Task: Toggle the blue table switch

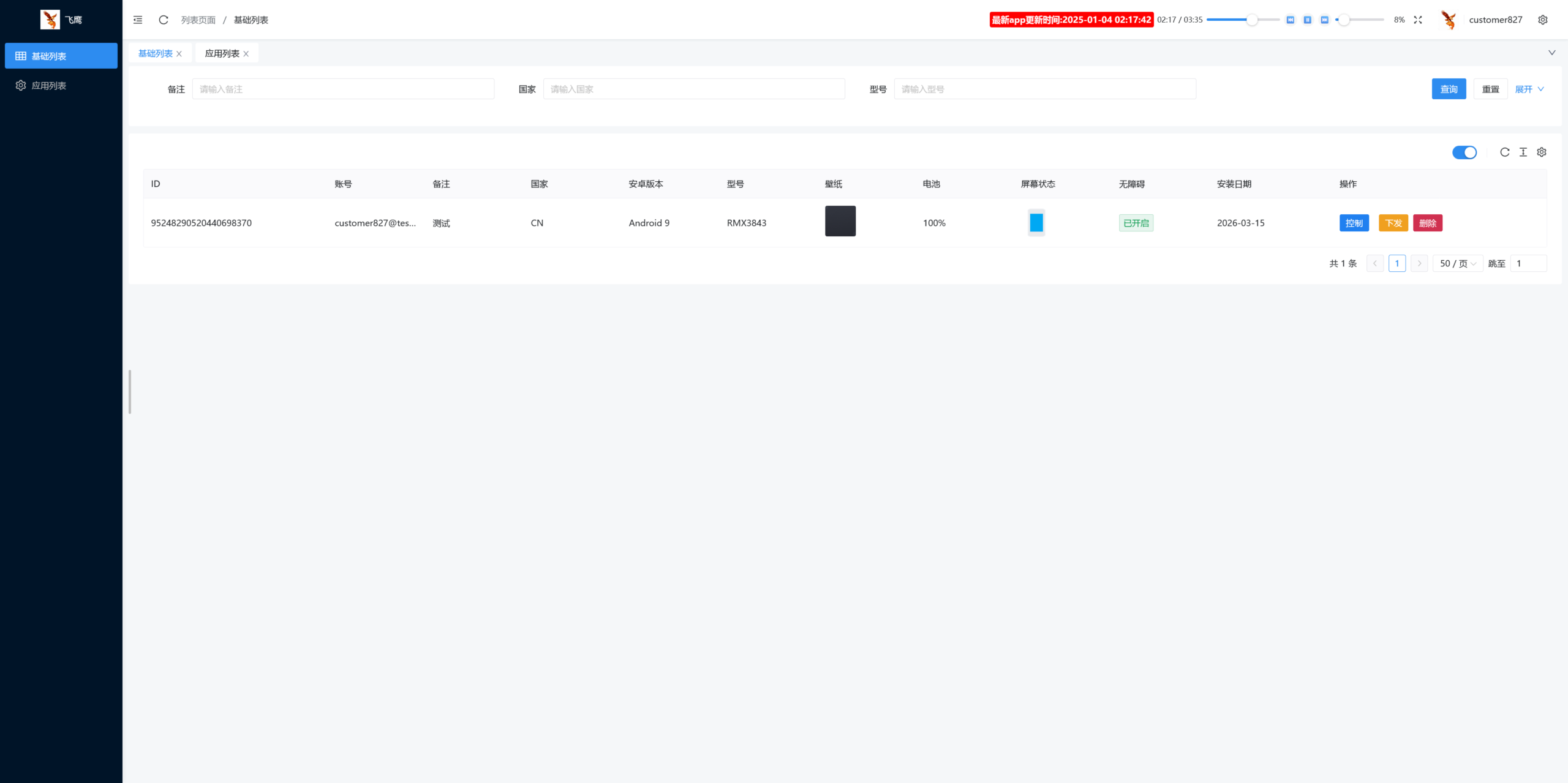Action: click(x=1464, y=152)
